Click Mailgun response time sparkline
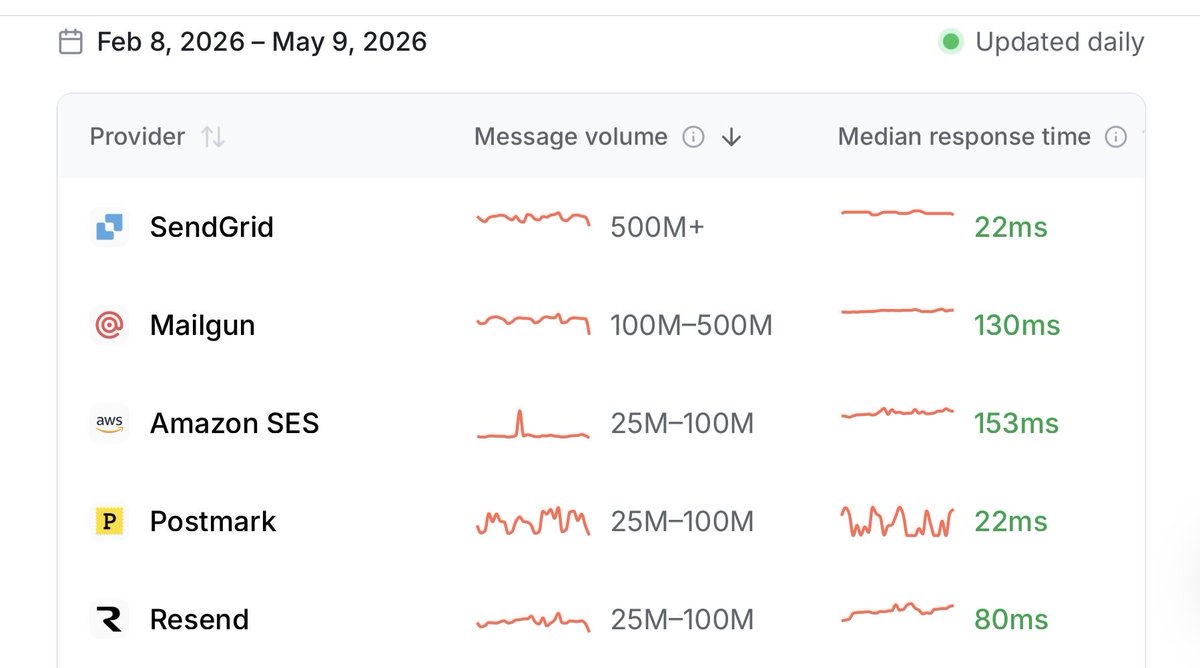 [x=897, y=311]
